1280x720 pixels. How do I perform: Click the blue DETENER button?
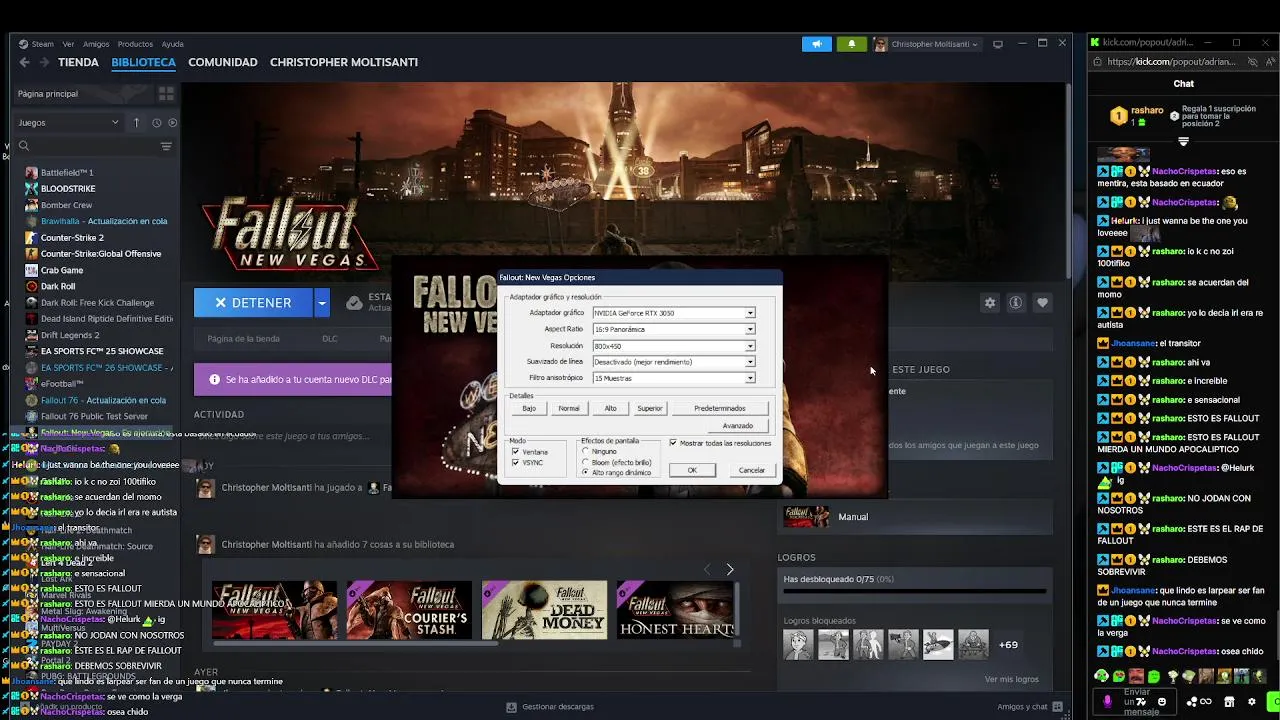[x=254, y=303]
